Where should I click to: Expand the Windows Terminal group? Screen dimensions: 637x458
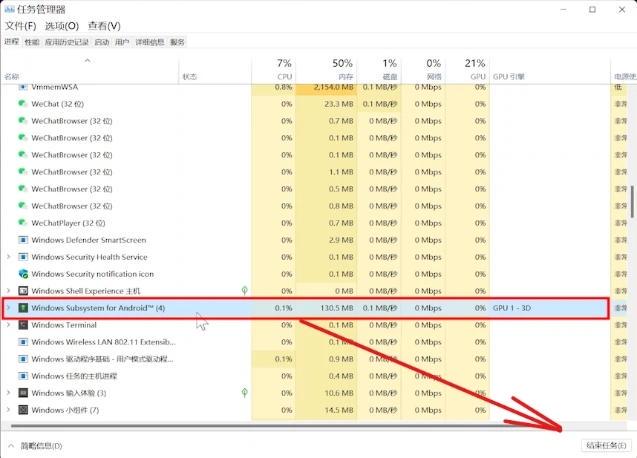tap(8, 325)
